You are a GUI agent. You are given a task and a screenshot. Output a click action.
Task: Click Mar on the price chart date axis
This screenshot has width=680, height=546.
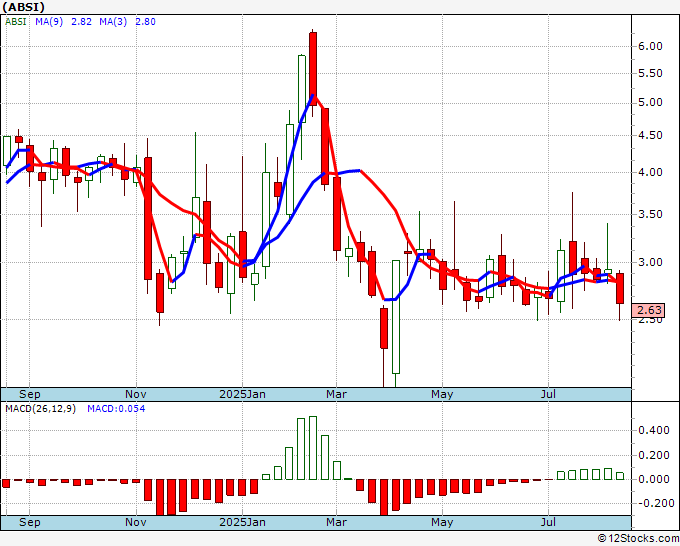337,394
